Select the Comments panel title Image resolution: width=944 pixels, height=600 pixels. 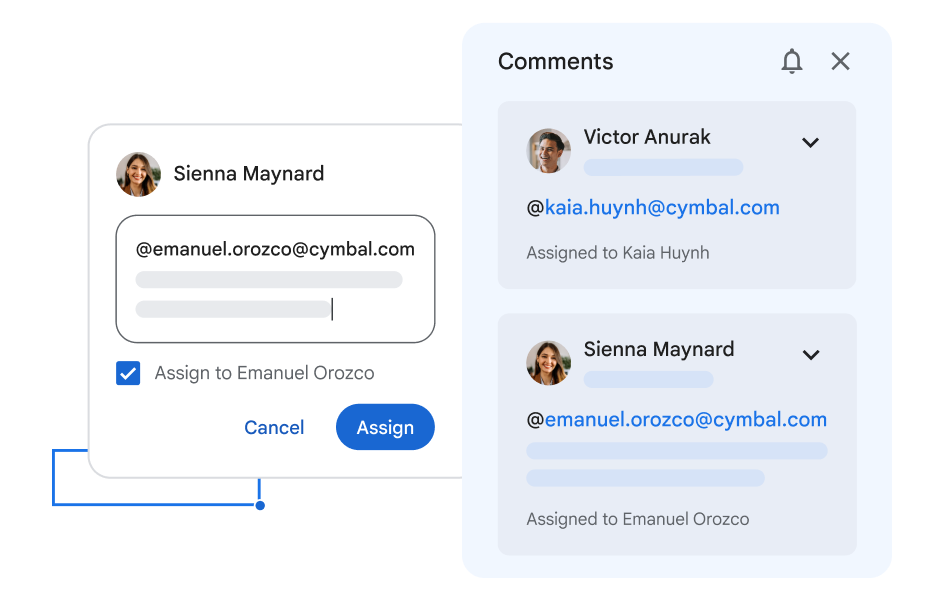coord(555,62)
